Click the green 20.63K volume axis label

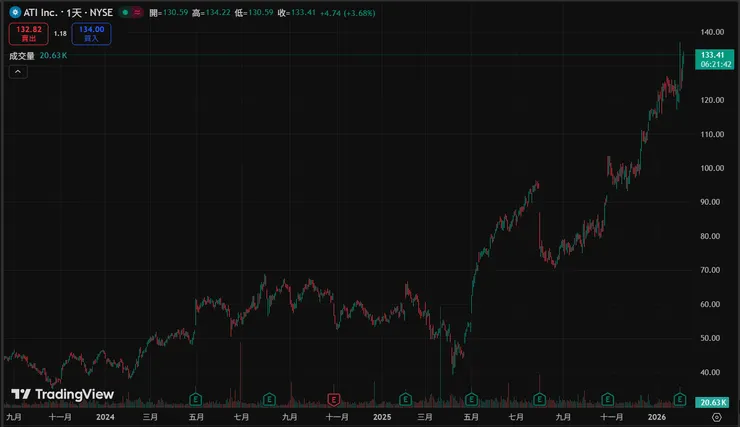pyautogui.click(x=712, y=402)
